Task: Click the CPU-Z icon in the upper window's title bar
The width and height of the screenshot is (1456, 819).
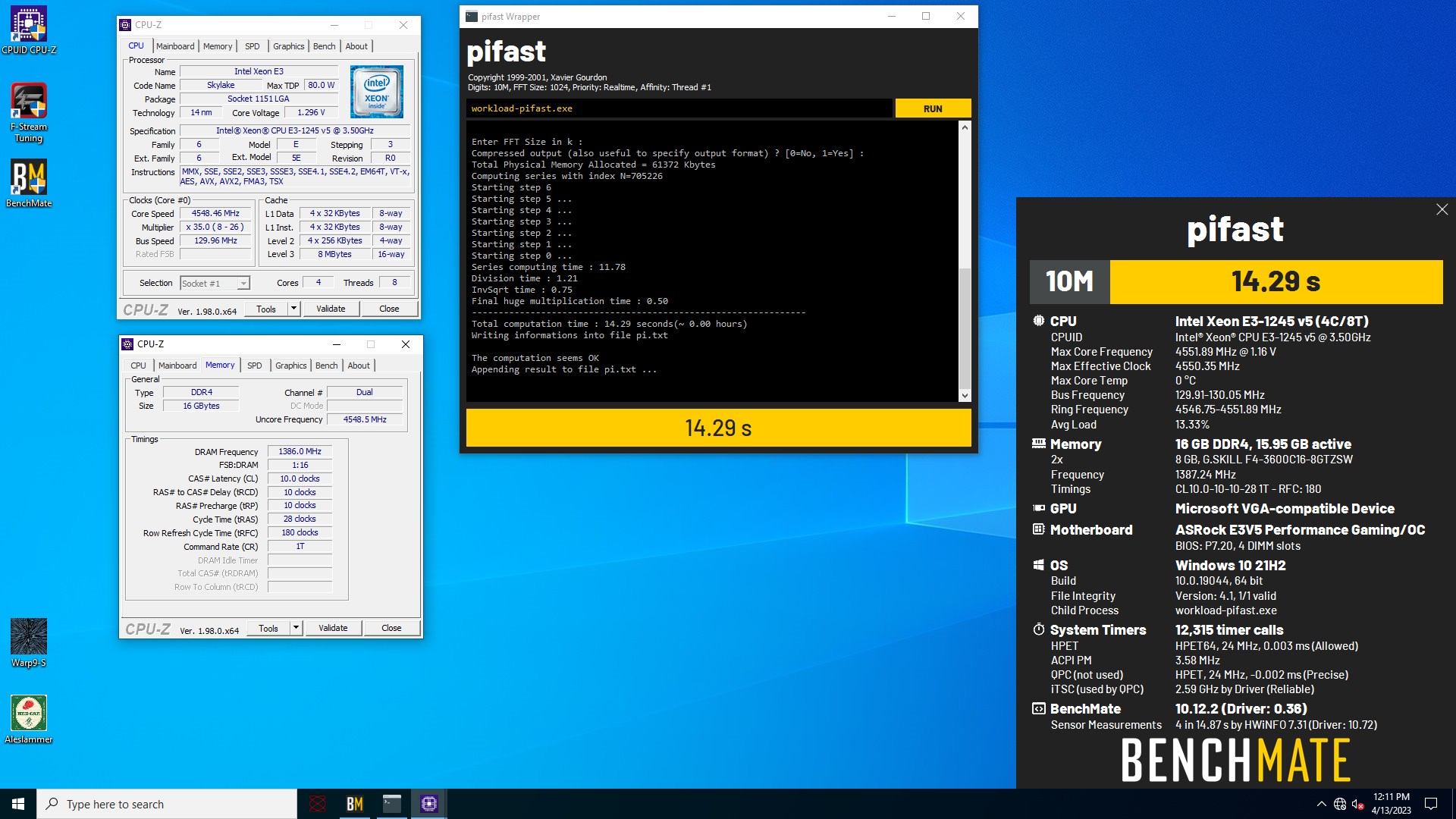Action: [126, 25]
